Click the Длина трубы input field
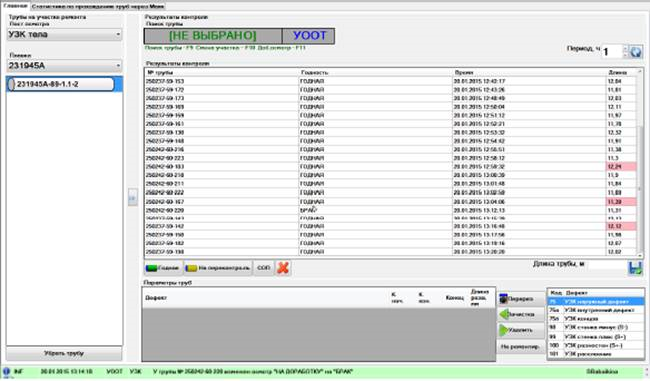This screenshot has height=381, width=650. (x=607, y=265)
